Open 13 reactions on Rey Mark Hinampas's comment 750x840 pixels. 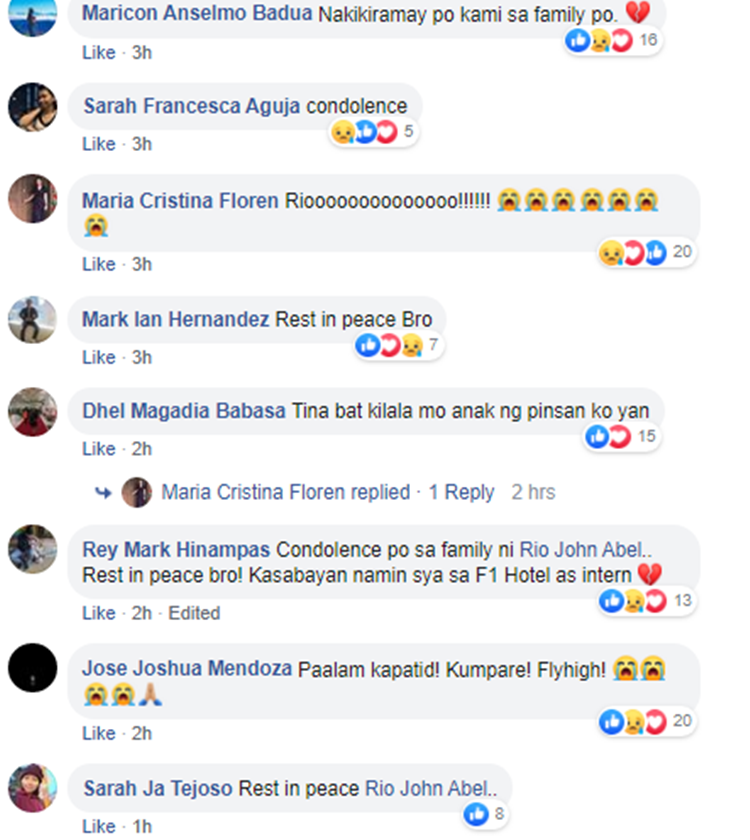pyautogui.click(x=647, y=601)
